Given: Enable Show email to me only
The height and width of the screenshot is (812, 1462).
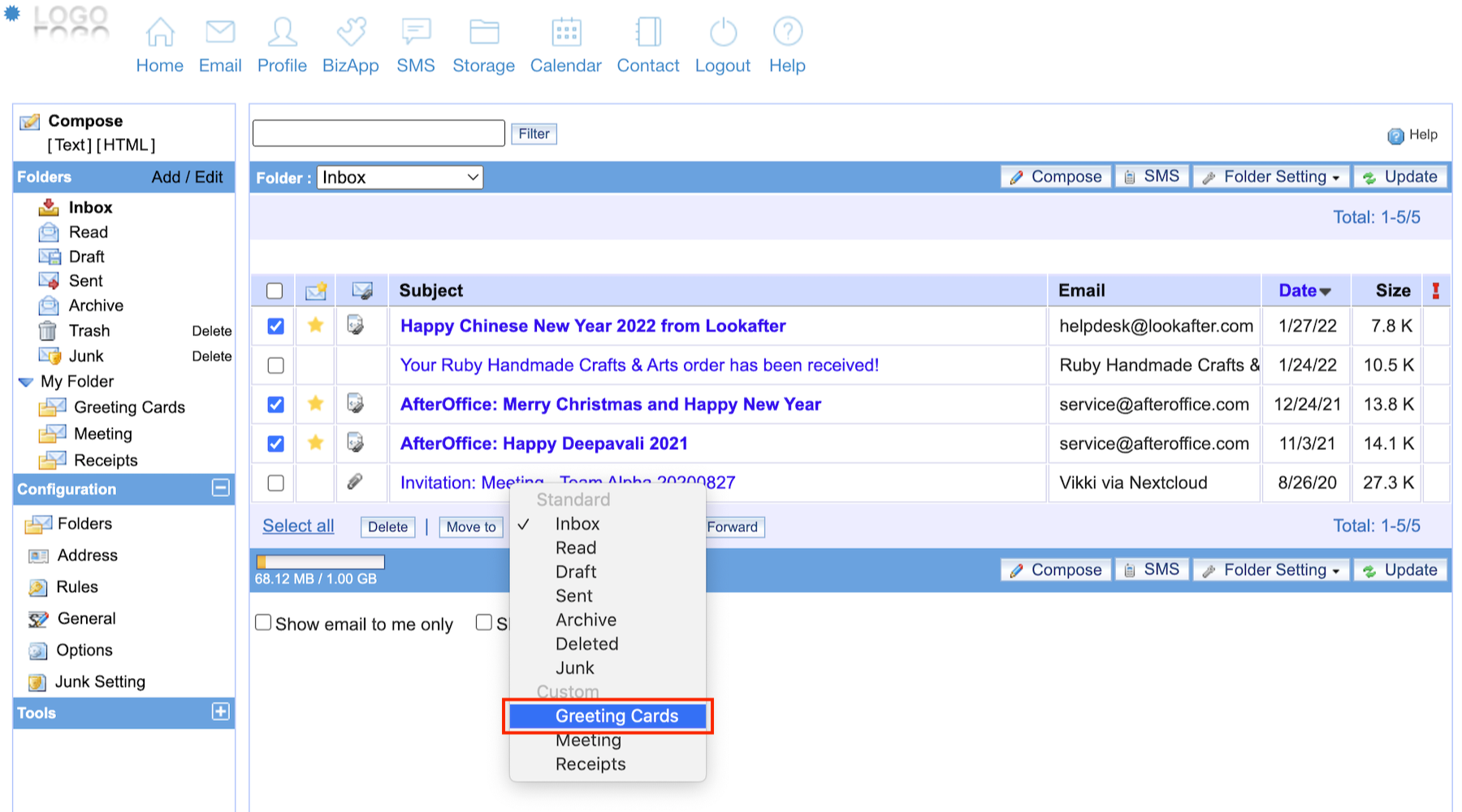Looking at the screenshot, I should pos(263,623).
